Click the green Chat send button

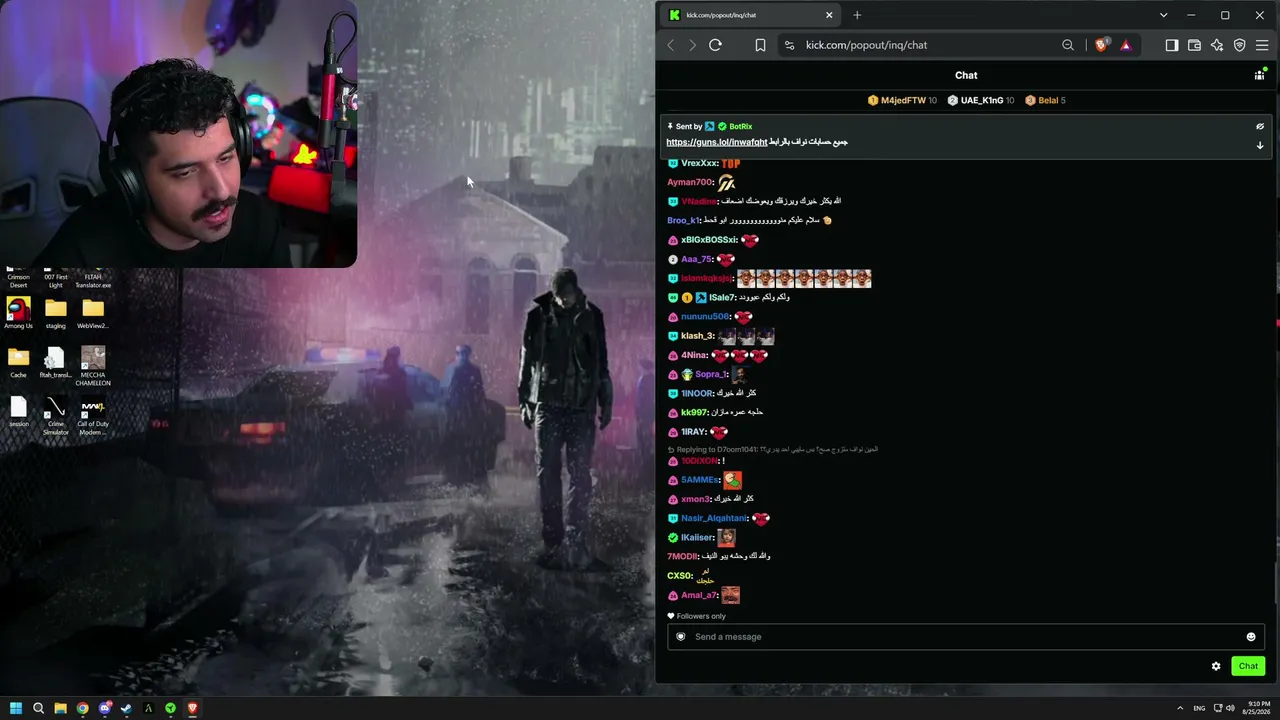point(1248,666)
